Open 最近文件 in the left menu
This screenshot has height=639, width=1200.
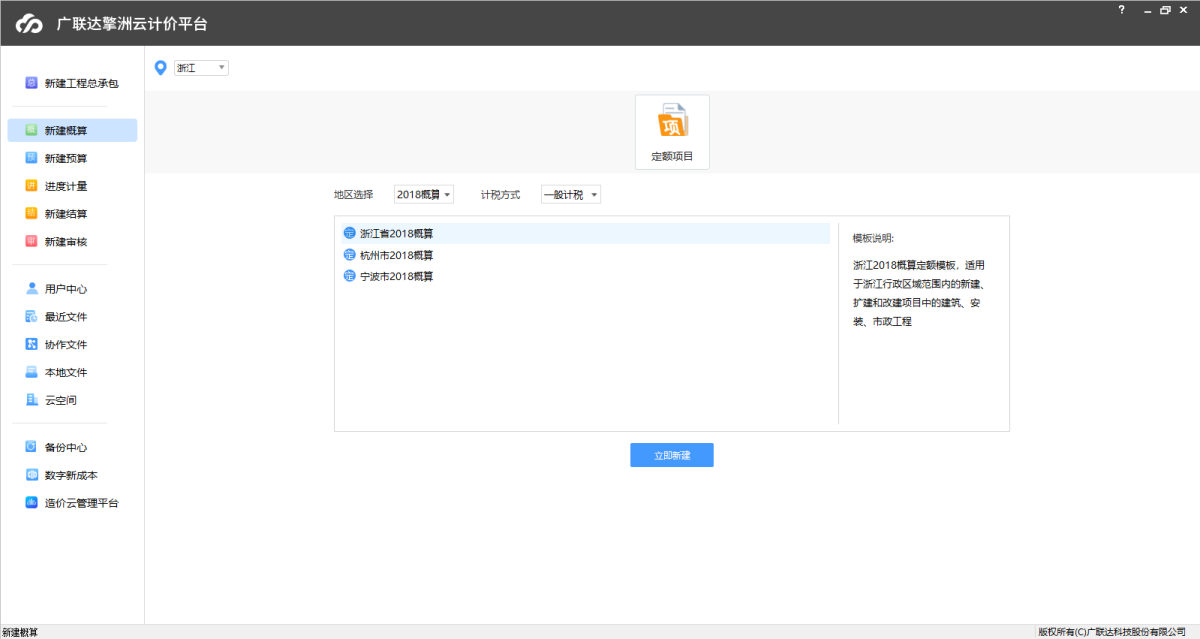[66, 317]
